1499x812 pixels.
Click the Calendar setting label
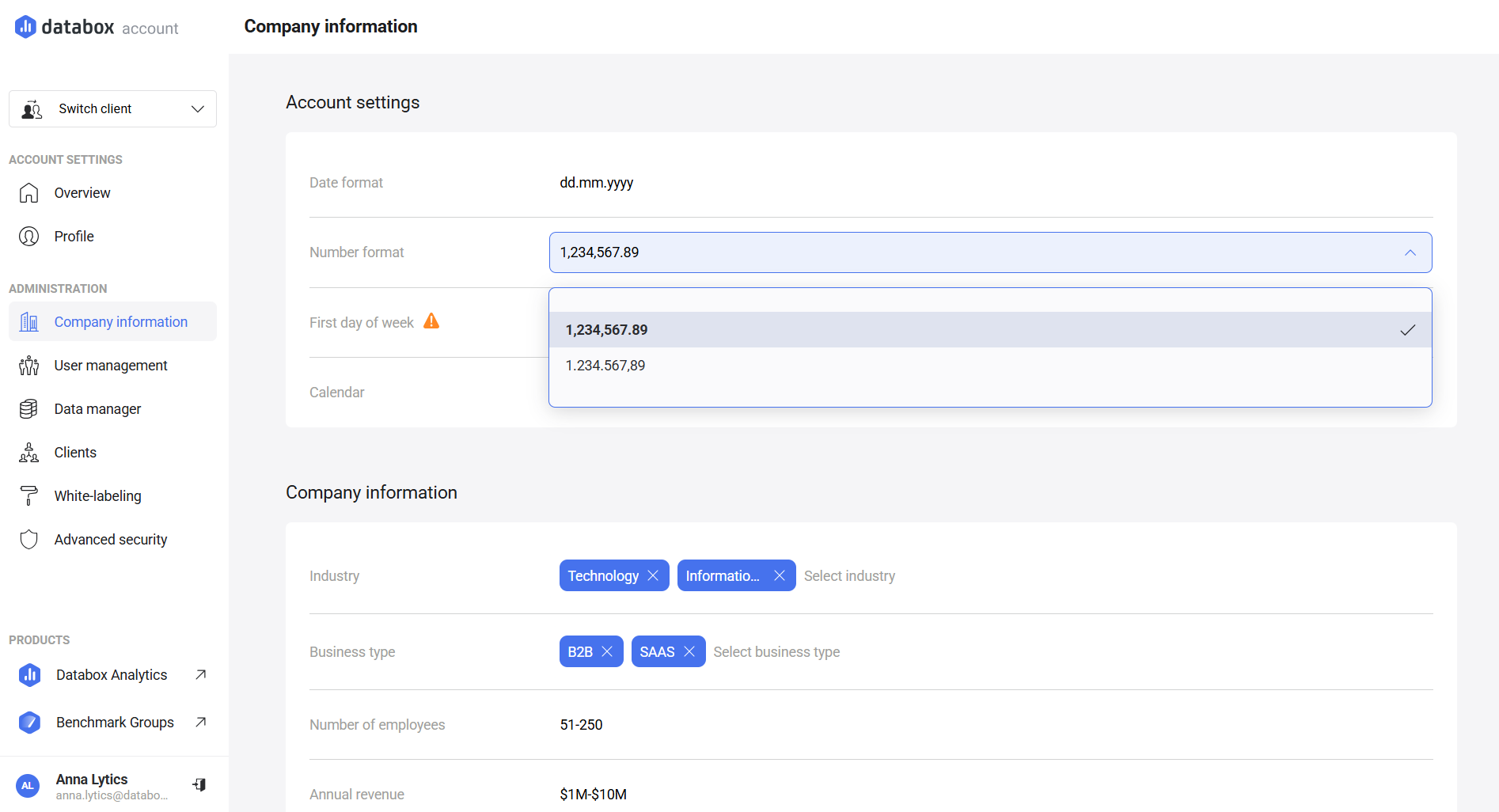click(337, 393)
